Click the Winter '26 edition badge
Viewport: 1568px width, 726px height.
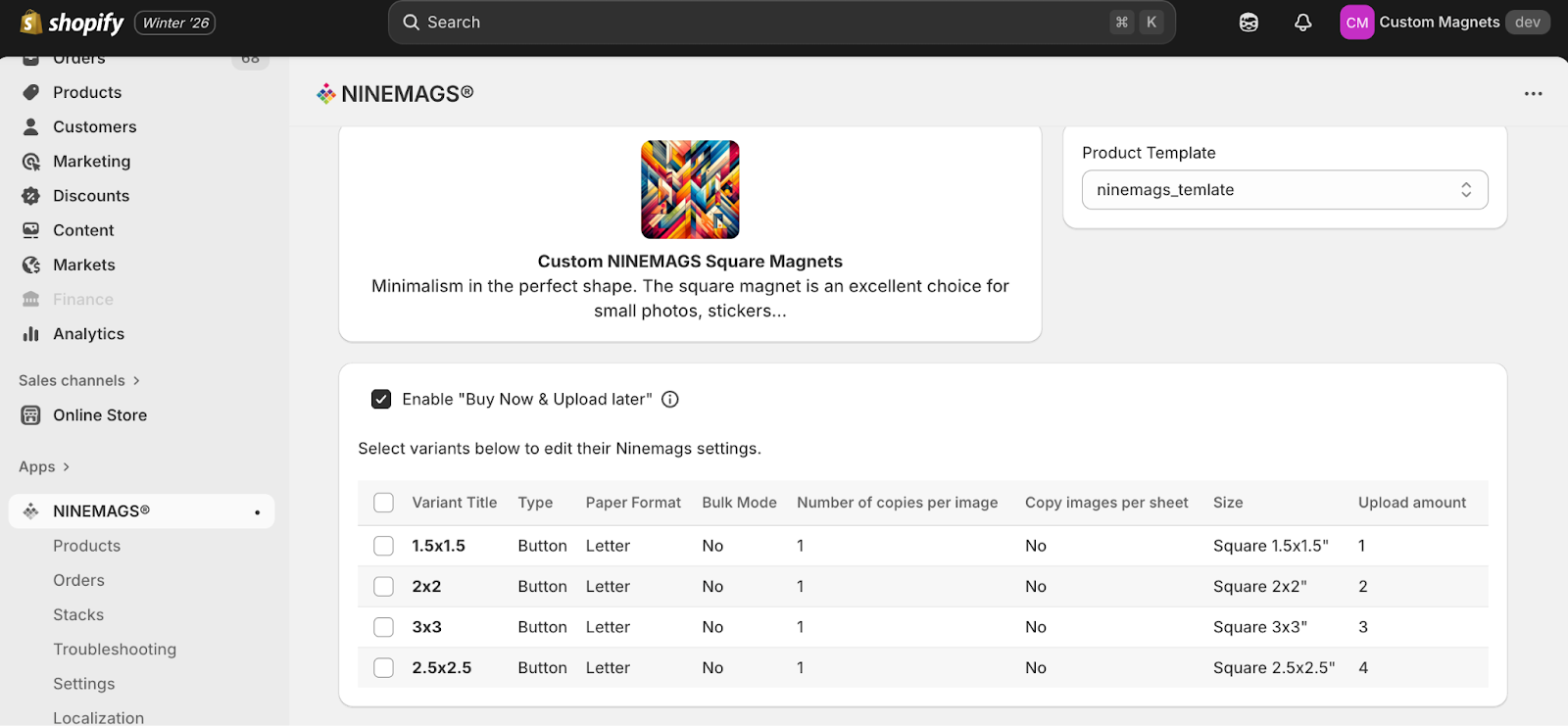(175, 23)
